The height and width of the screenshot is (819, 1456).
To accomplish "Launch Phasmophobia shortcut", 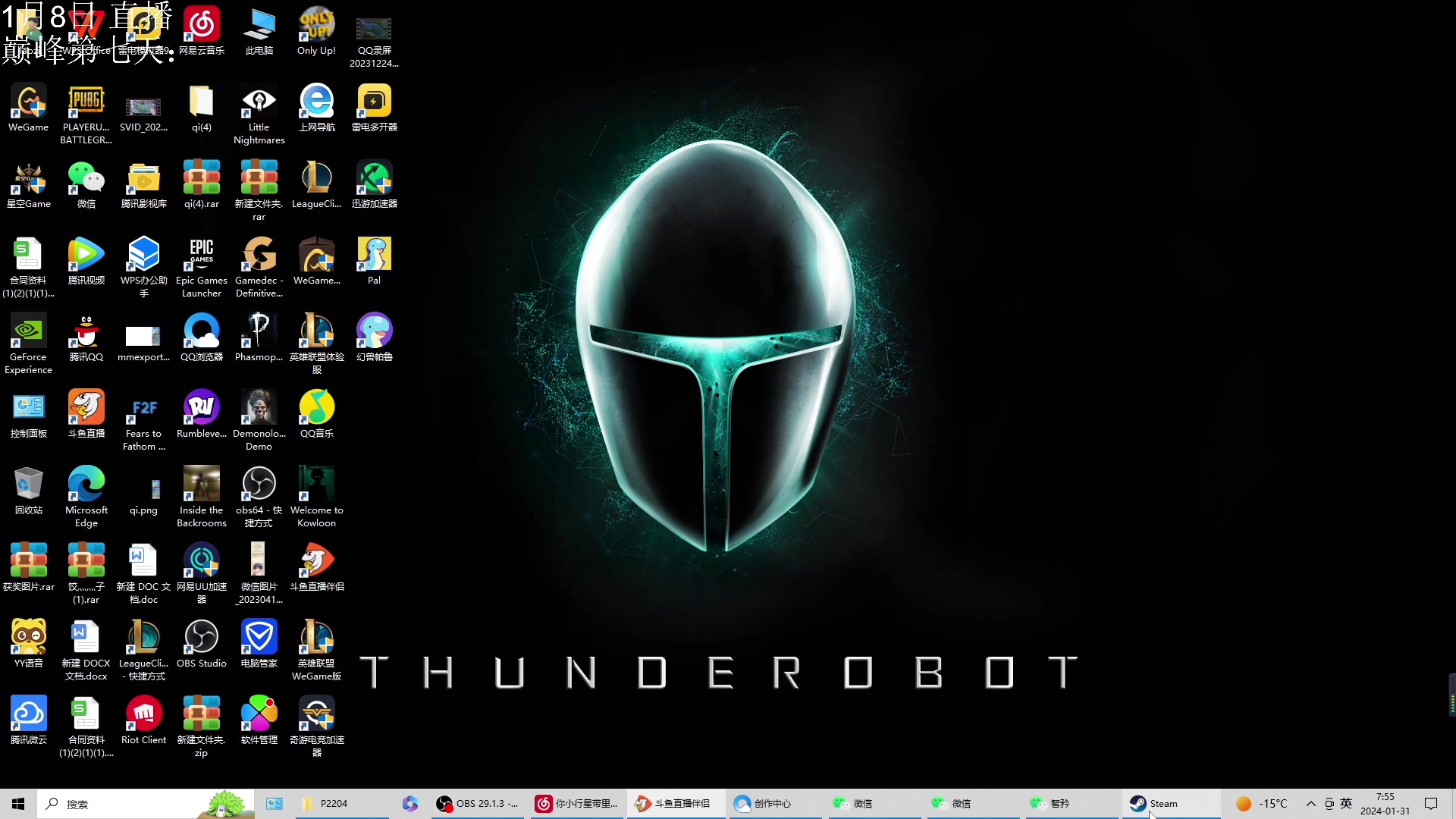I will 259,338.
